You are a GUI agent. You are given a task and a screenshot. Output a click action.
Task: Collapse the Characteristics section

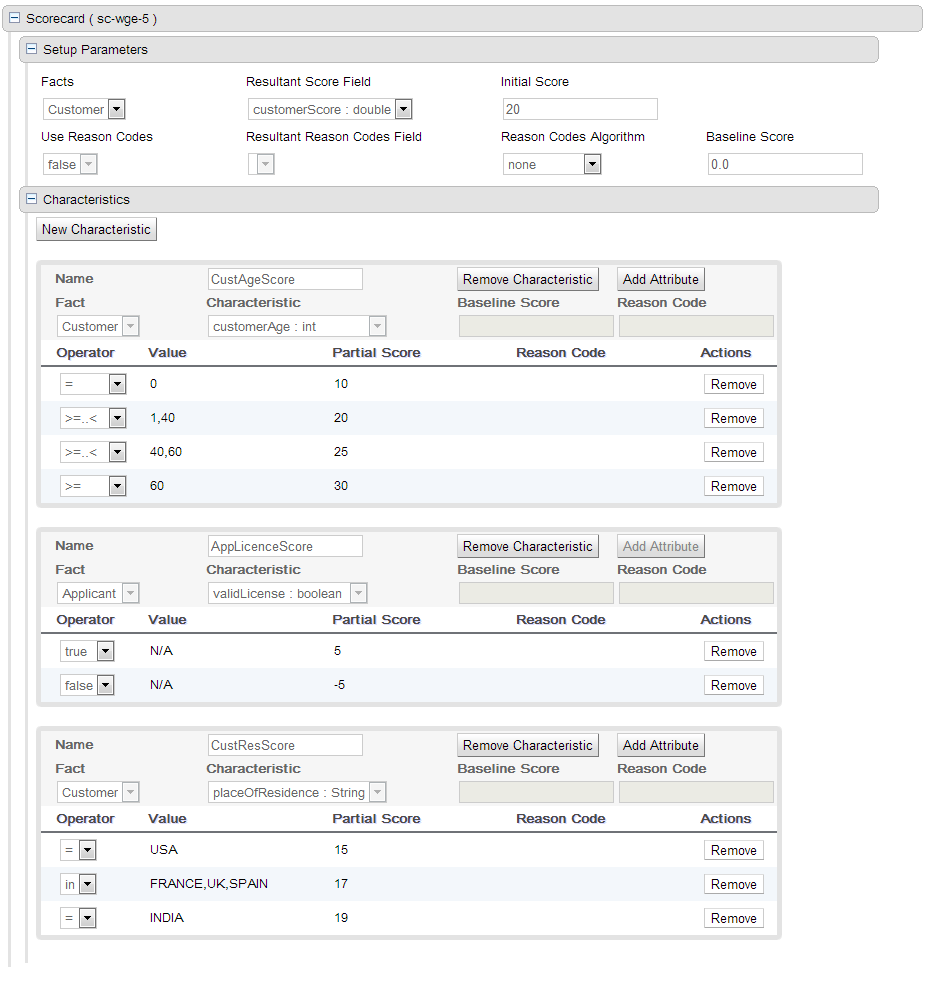click(31, 199)
